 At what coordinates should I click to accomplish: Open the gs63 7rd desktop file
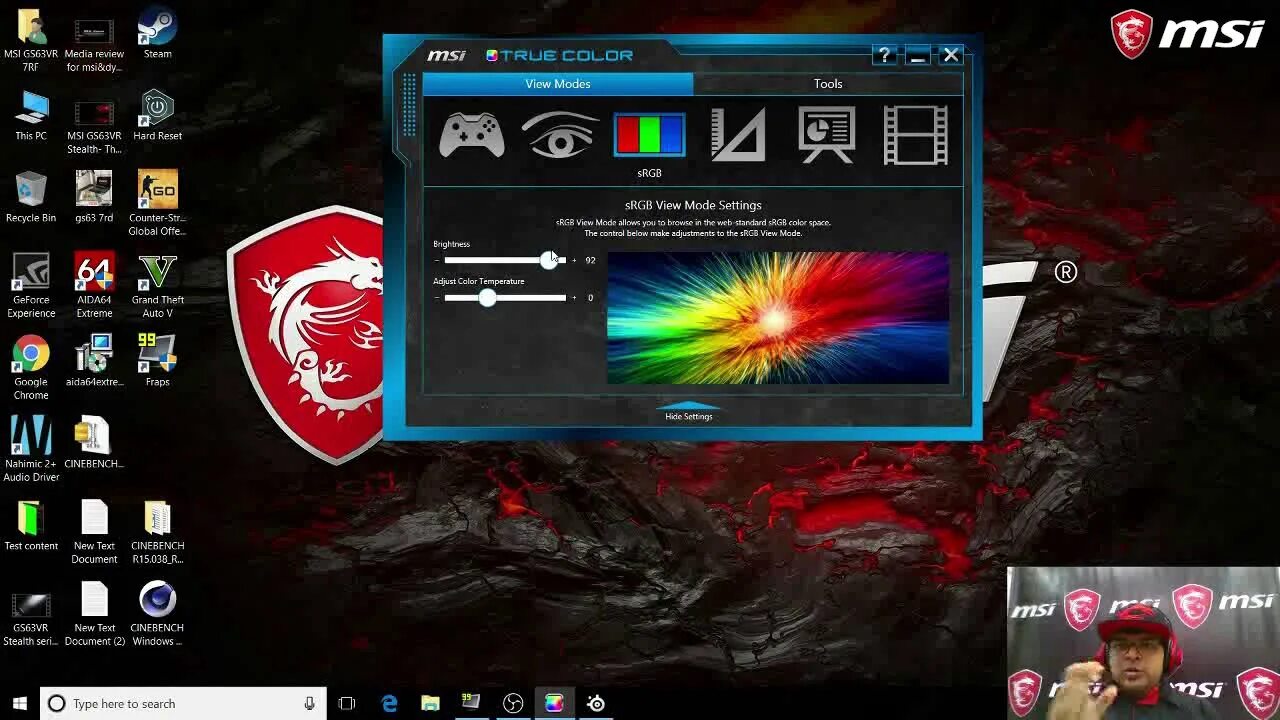point(94,198)
